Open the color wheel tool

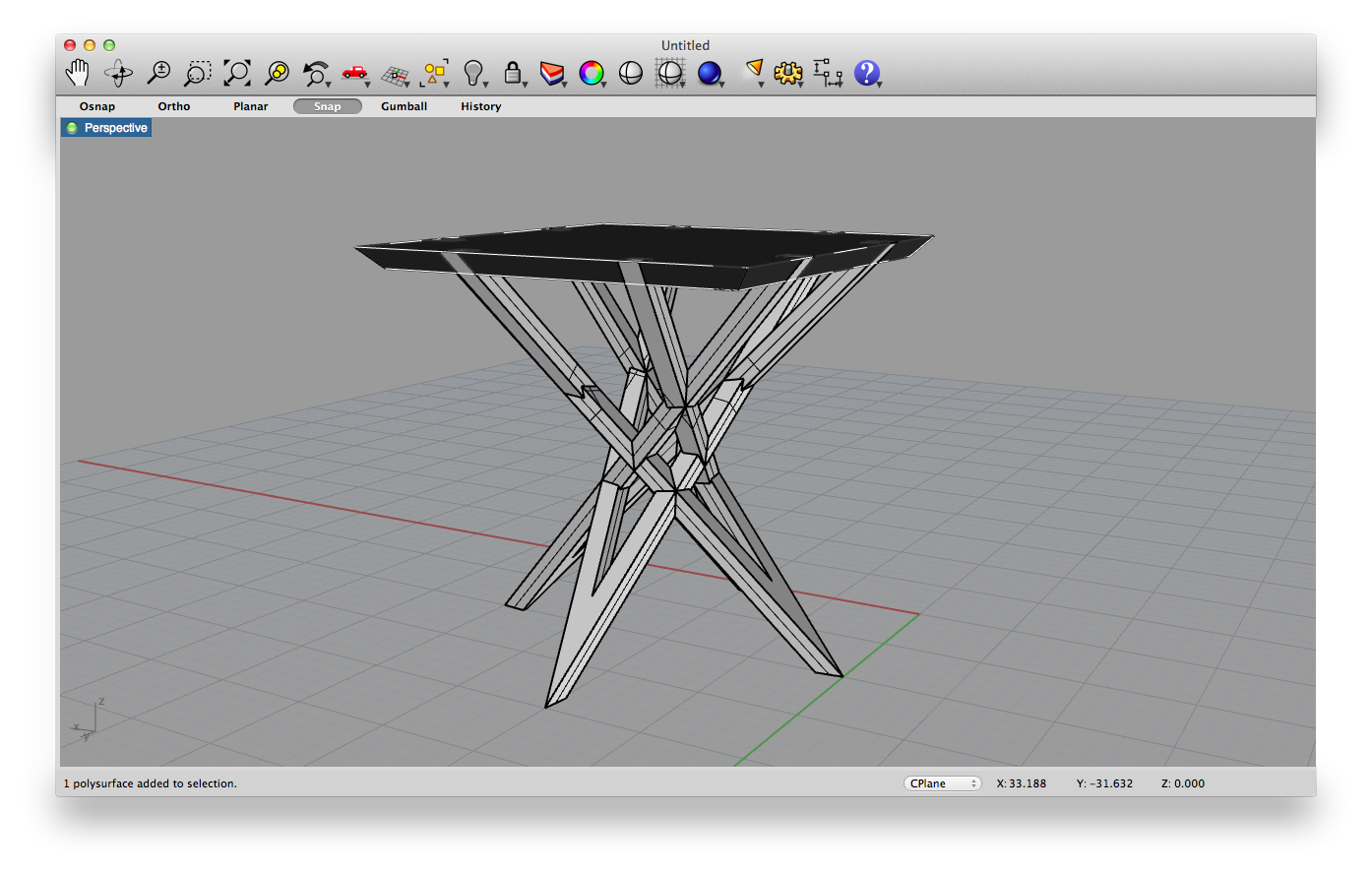click(x=592, y=72)
